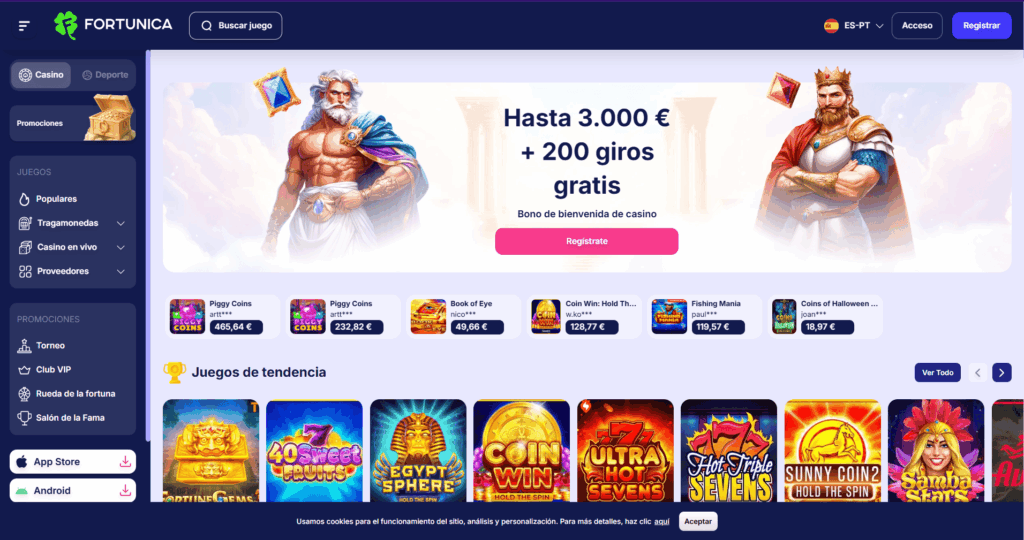Click the Android download icon
Viewport: 1024px width, 540px height.
125,490
